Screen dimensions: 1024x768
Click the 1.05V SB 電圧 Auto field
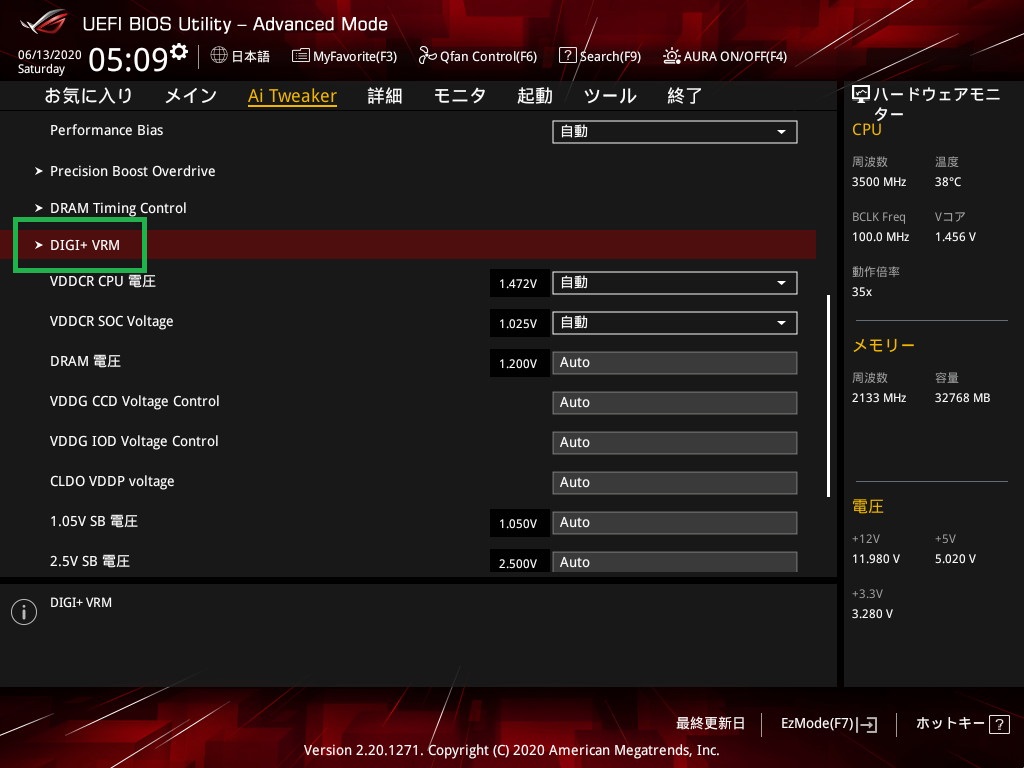point(675,522)
